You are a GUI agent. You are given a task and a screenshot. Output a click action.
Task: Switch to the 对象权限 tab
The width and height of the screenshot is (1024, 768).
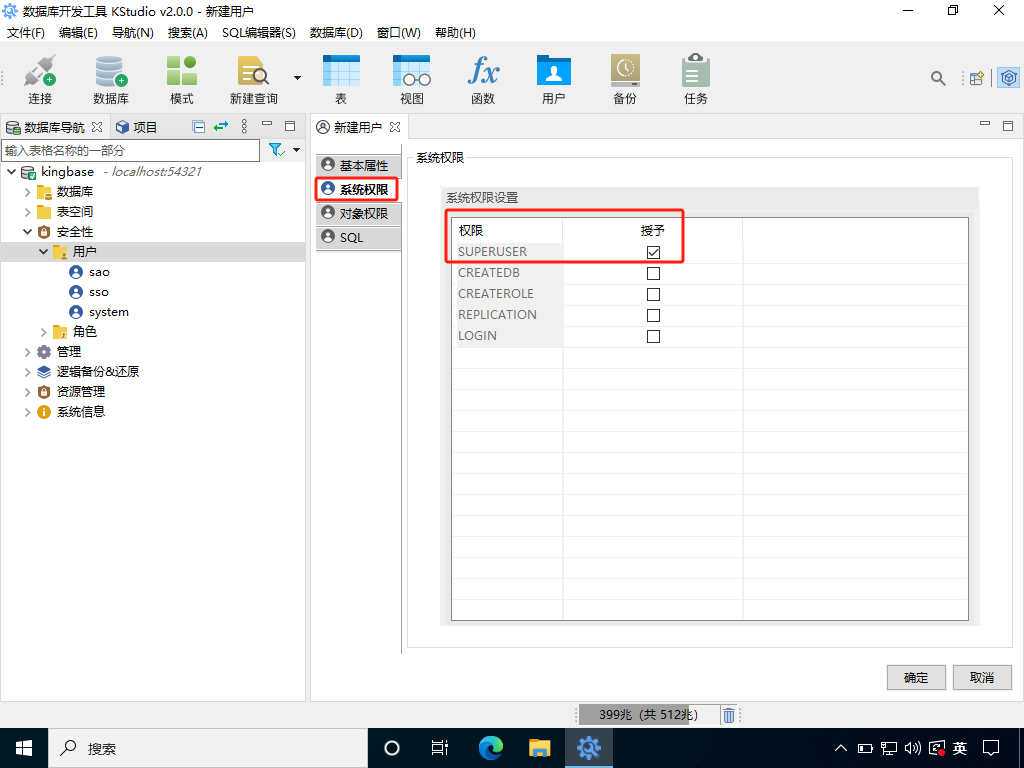click(x=357, y=213)
